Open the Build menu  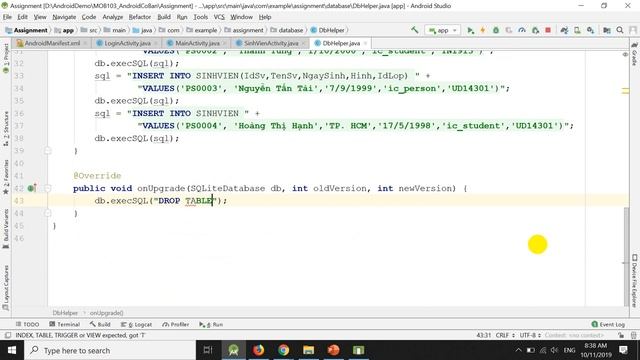tap(164, 17)
